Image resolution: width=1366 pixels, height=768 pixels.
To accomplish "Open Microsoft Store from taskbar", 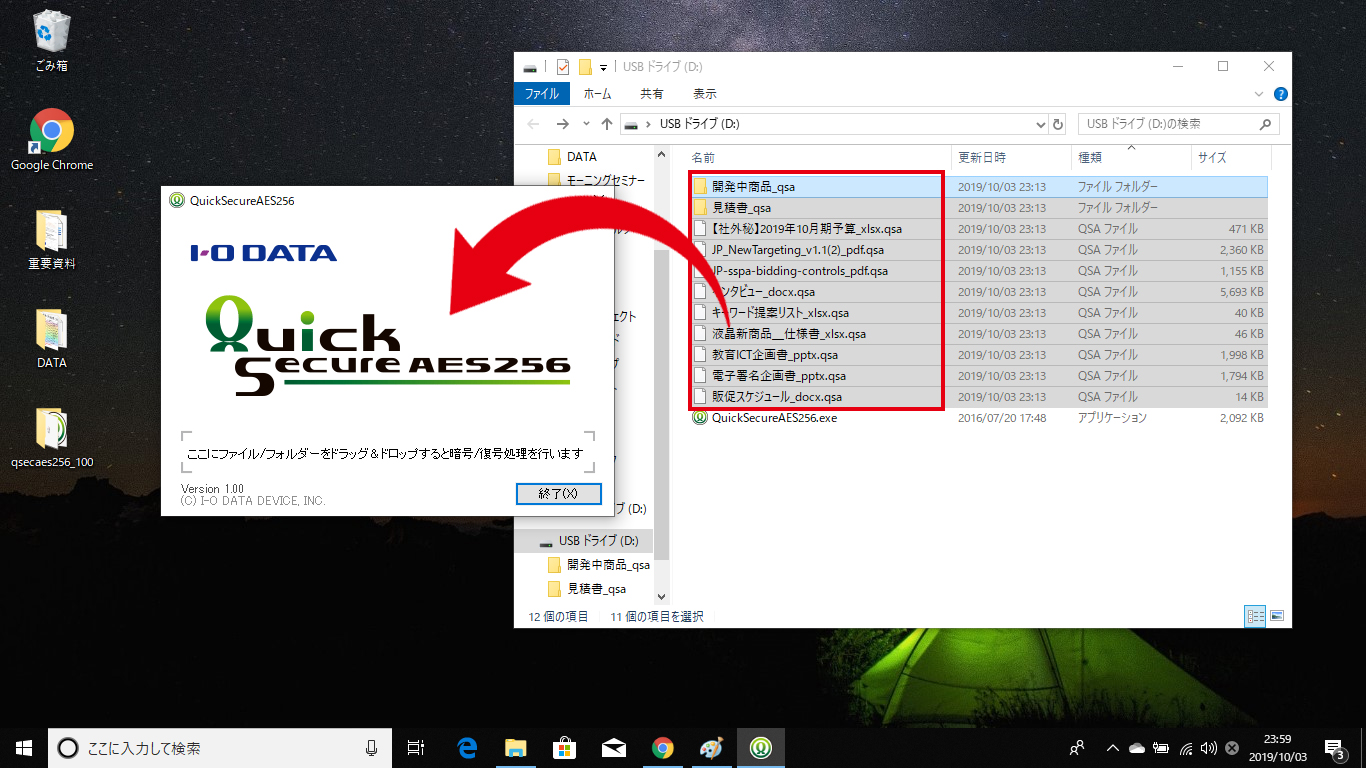I will [x=564, y=747].
